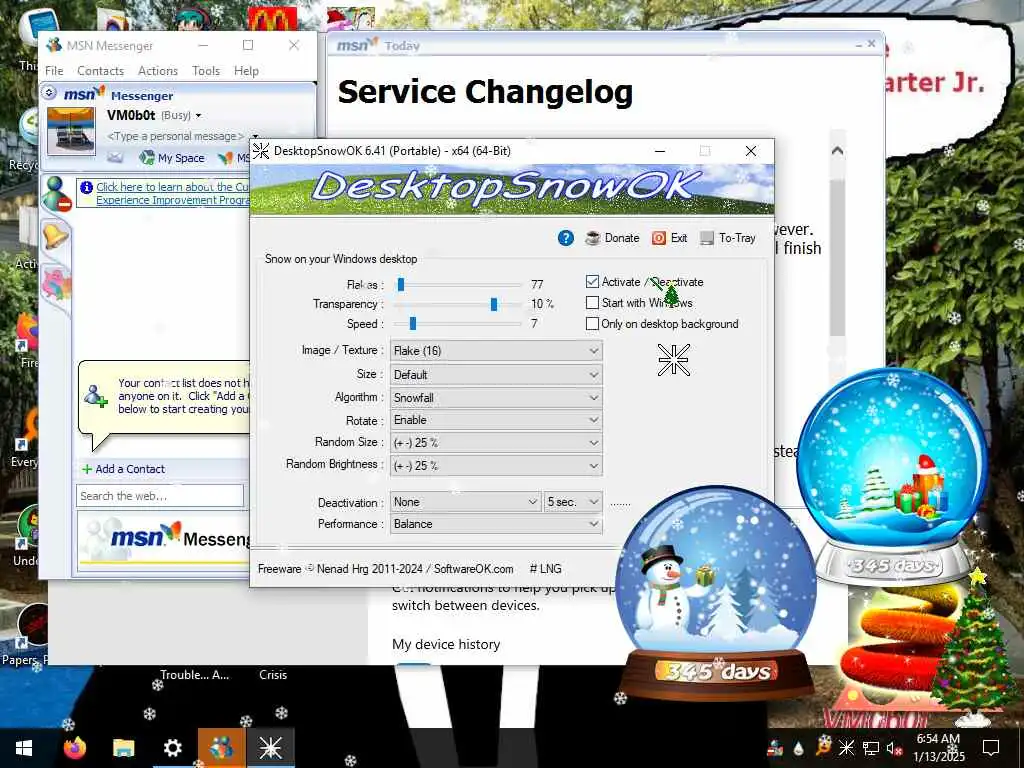Click the Transparency slider handle
1024x768 pixels.
point(494,304)
